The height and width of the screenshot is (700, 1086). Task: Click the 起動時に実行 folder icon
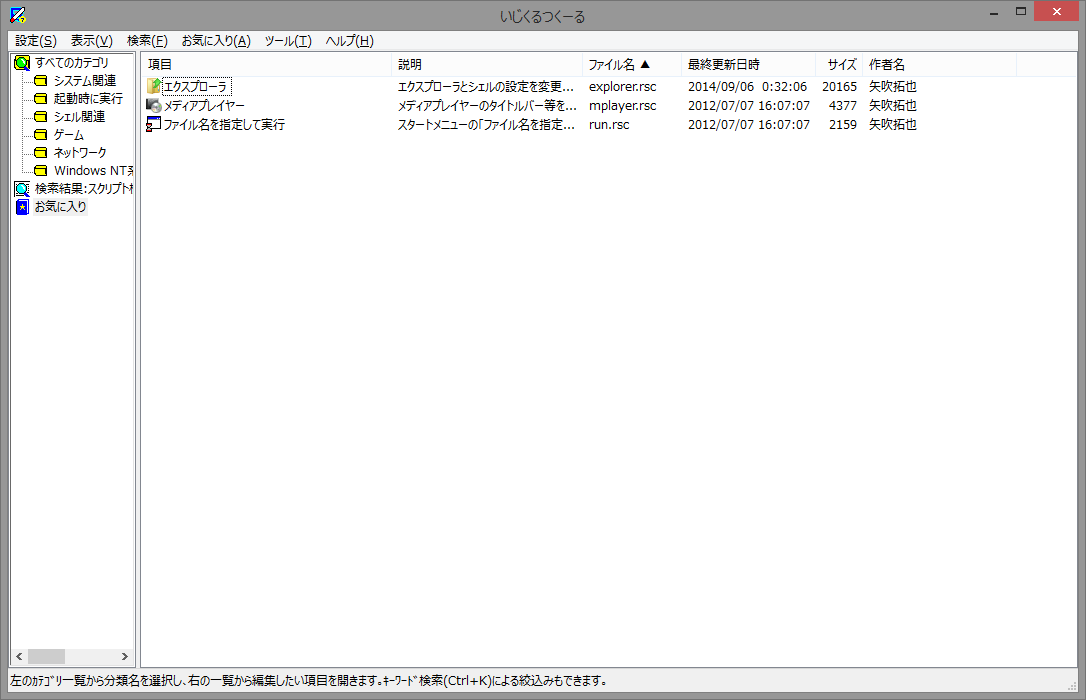[41, 99]
